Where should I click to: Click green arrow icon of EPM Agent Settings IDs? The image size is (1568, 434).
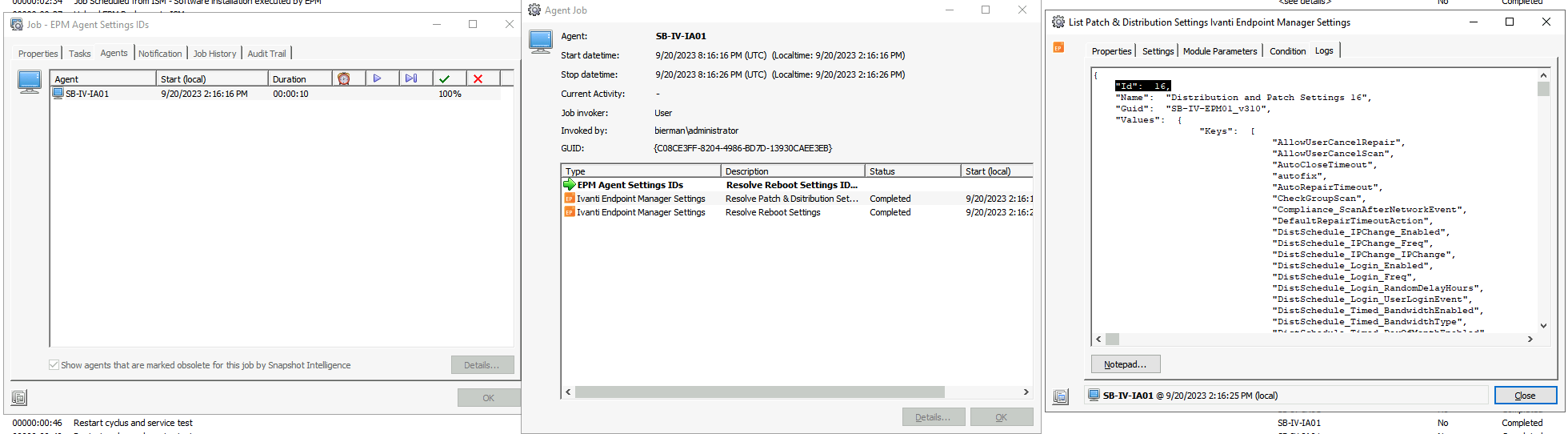click(x=570, y=185)
